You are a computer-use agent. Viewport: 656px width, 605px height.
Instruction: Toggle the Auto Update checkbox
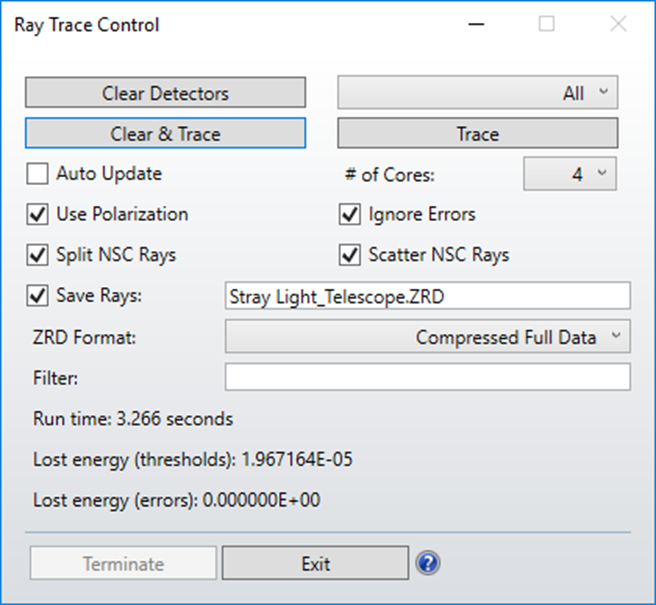pyautogui.click(x=38, y=174)
